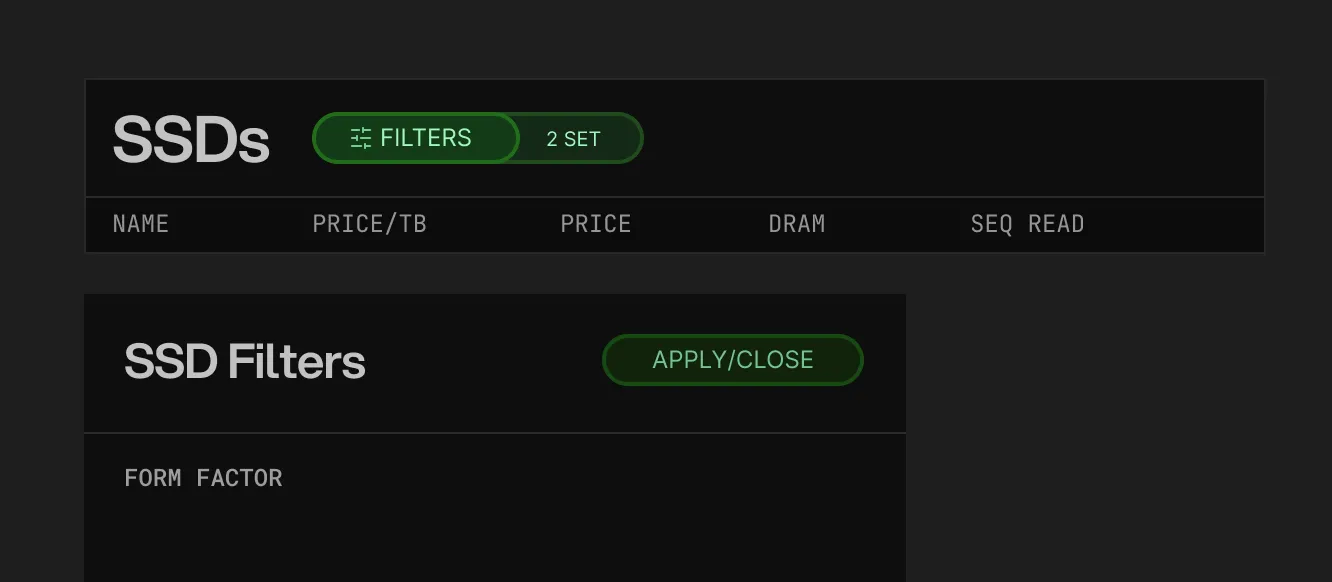Click the "2 SET" filter count badge
1332x582 pixels.
tap(574, 139)
